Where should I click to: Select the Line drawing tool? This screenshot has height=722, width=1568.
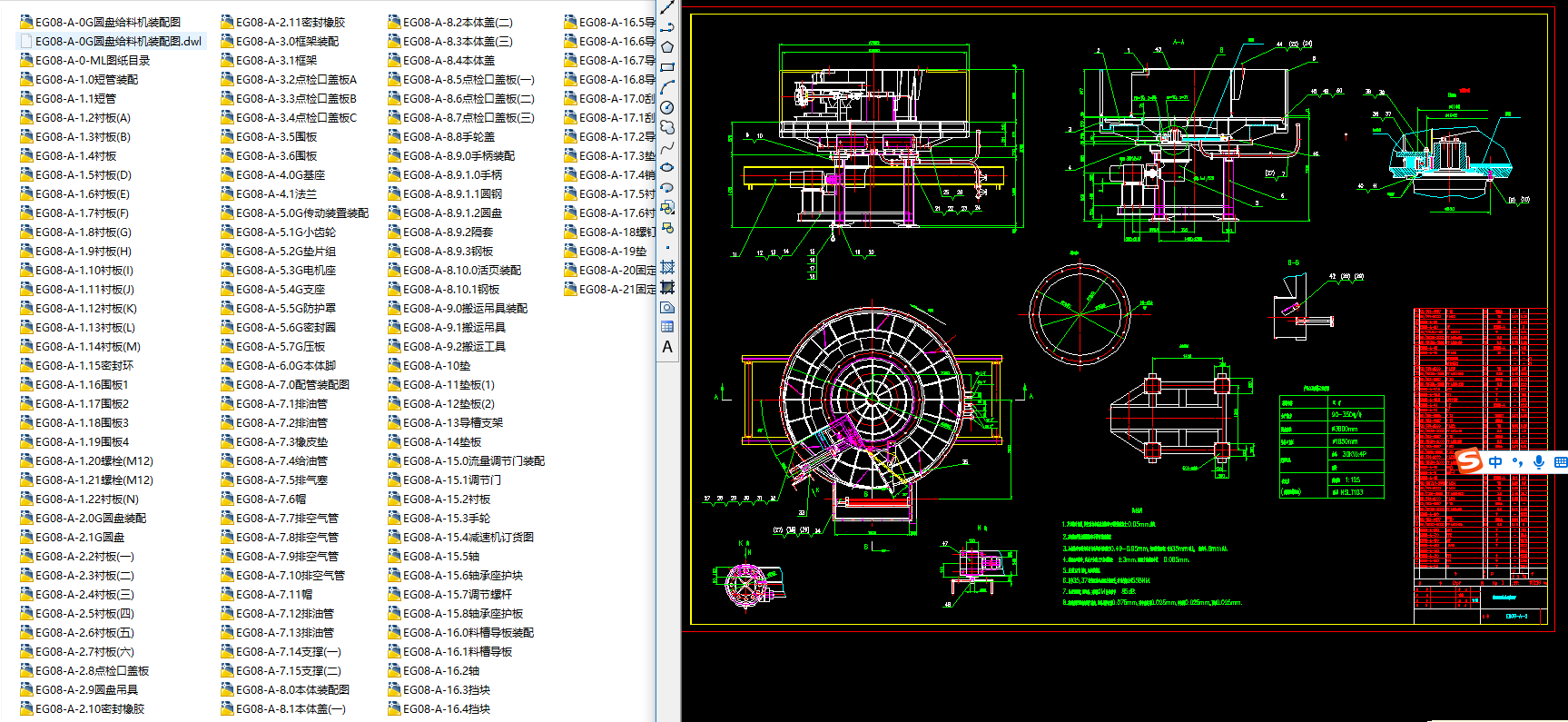(667, 7)
